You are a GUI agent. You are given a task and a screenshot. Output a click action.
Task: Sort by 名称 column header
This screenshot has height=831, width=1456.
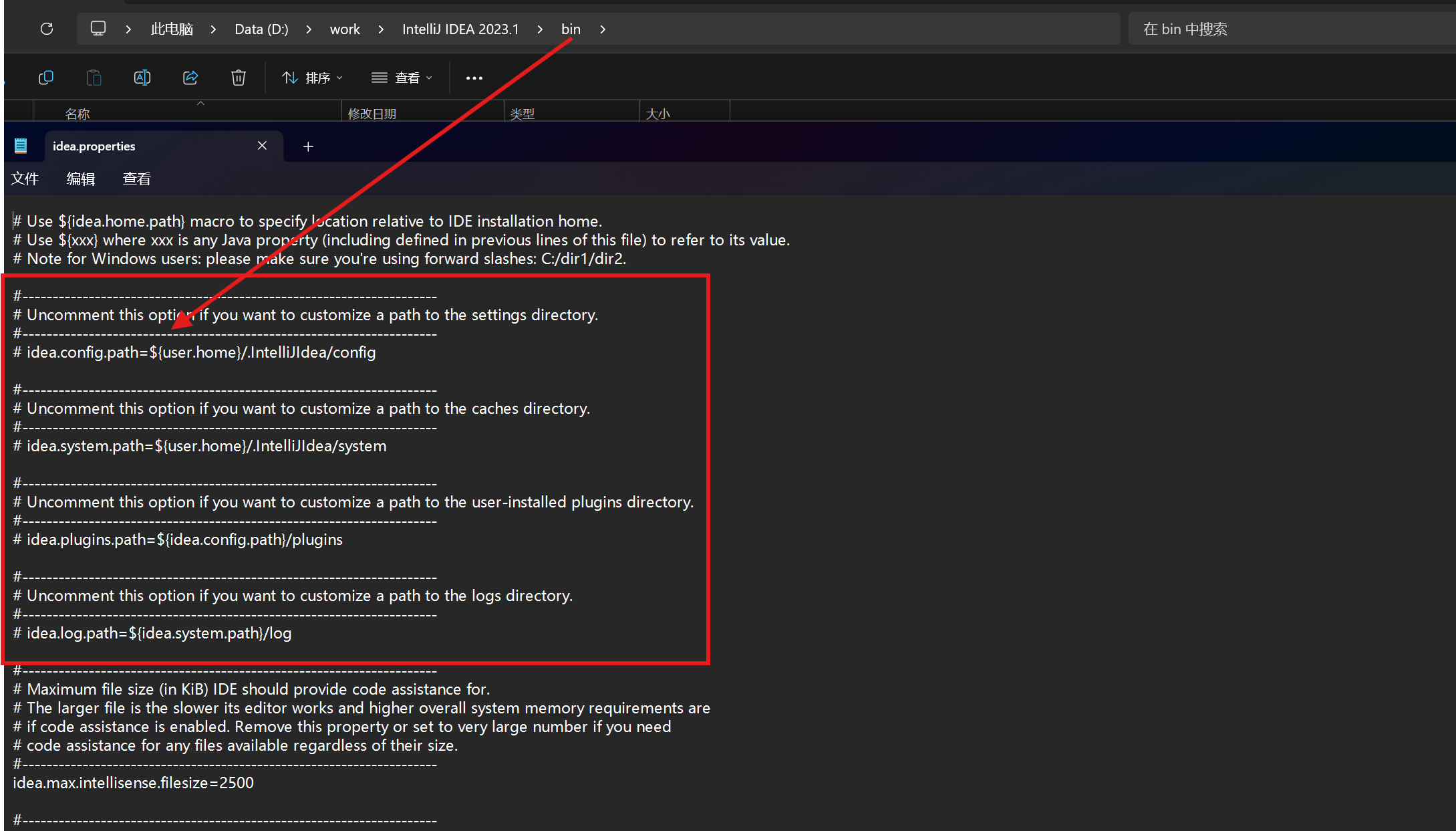tap(187, 114)
